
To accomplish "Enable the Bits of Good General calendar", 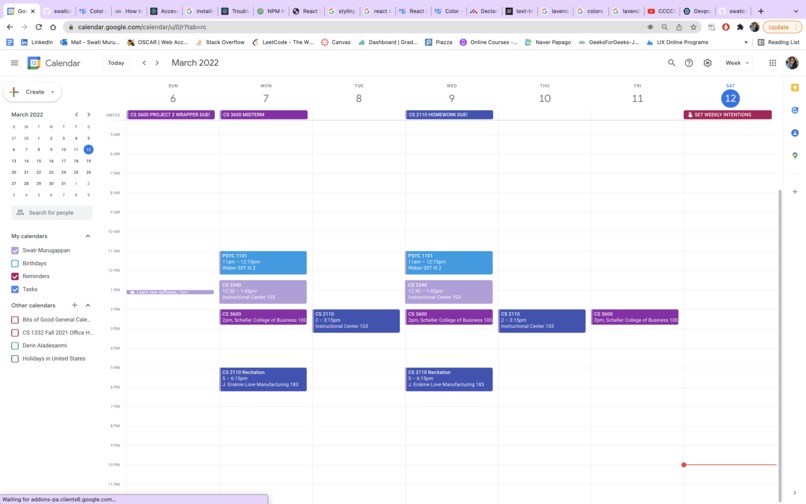I will (15, 319).
